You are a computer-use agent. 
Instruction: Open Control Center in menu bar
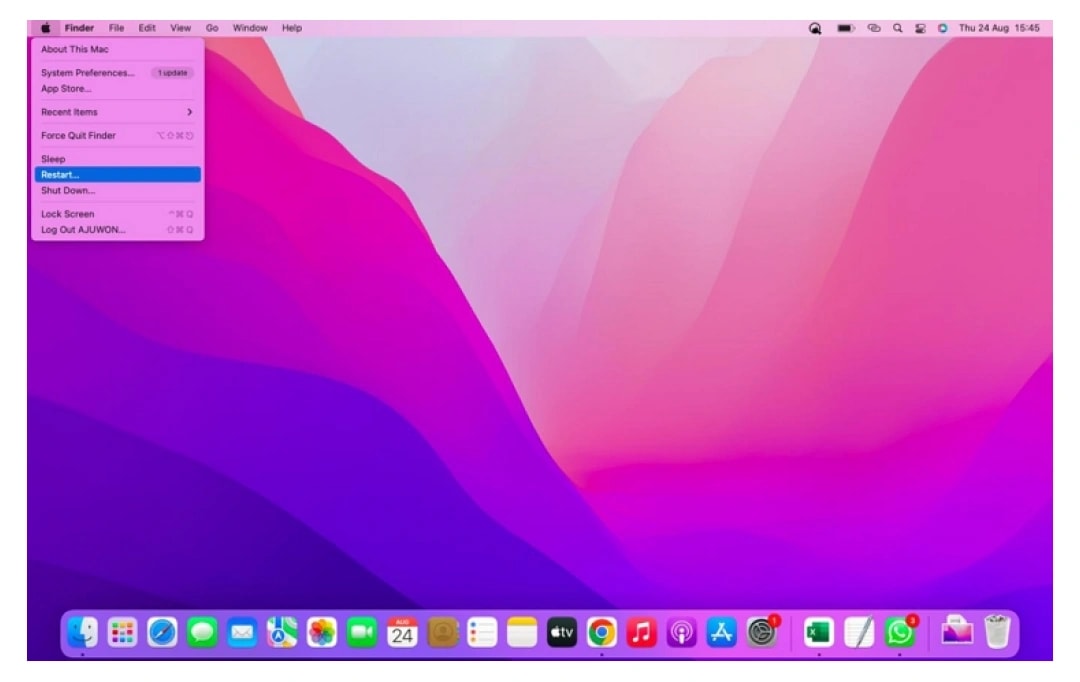[920, 28]
